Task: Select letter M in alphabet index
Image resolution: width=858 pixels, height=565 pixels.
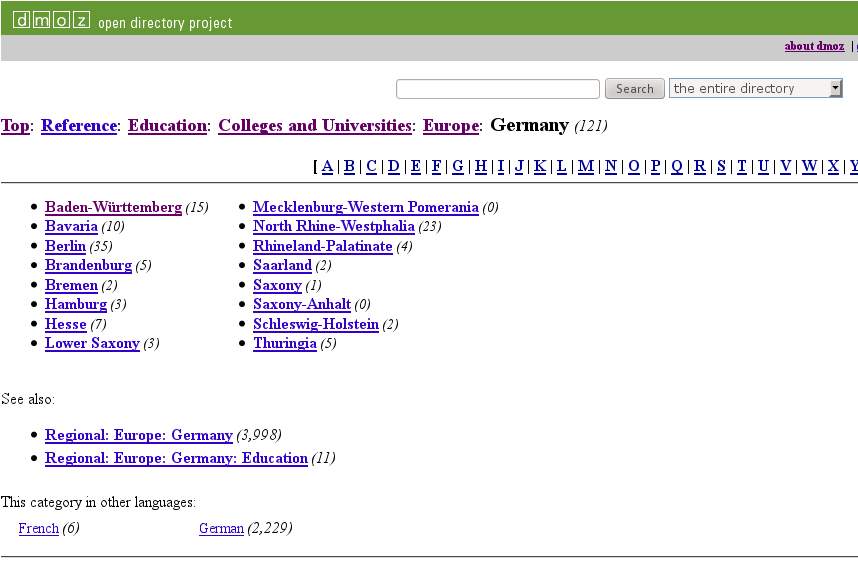Action: (585, 166)
